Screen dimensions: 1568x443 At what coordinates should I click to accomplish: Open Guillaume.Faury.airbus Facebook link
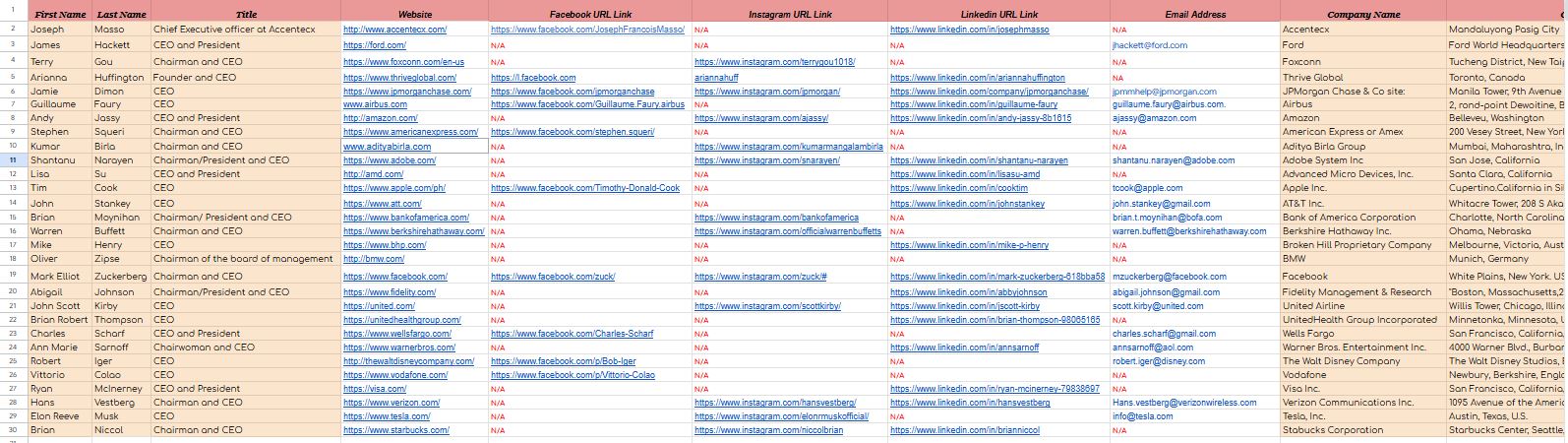587,103
